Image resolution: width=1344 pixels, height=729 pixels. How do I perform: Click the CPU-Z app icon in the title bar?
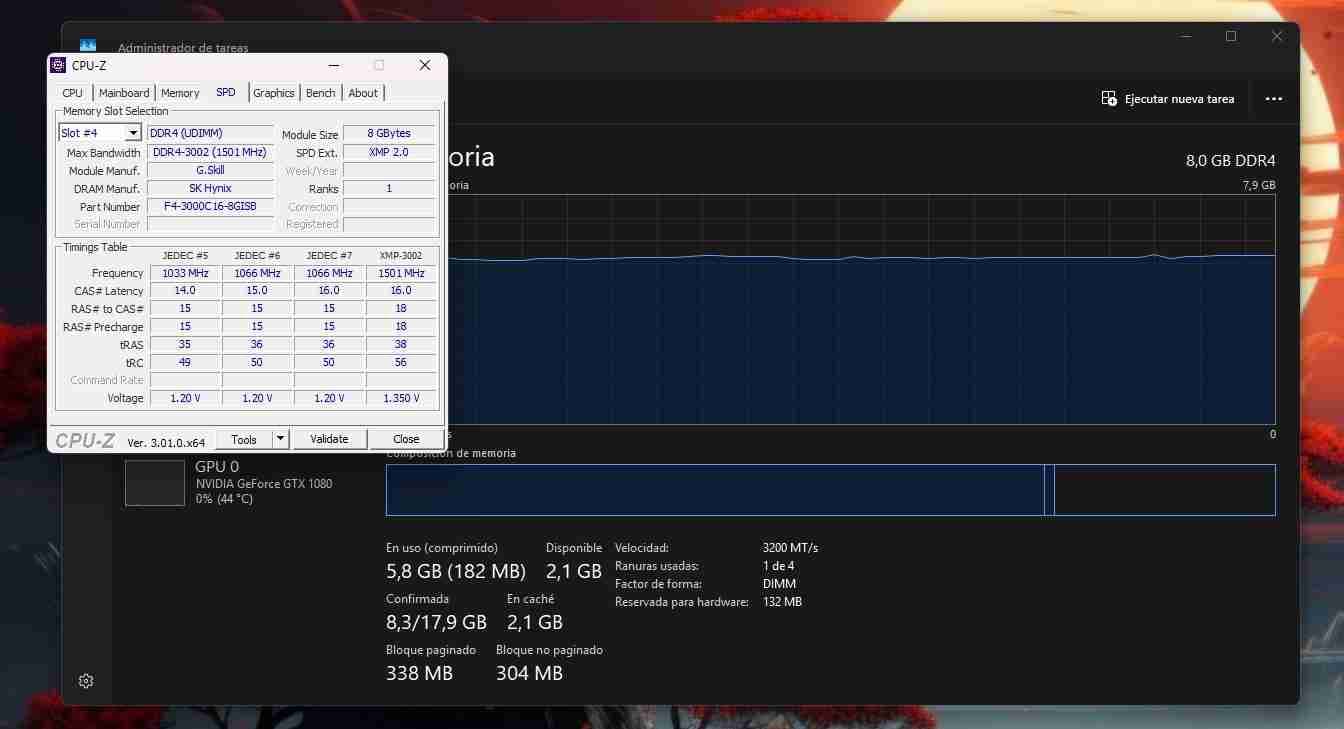point(58,65)
